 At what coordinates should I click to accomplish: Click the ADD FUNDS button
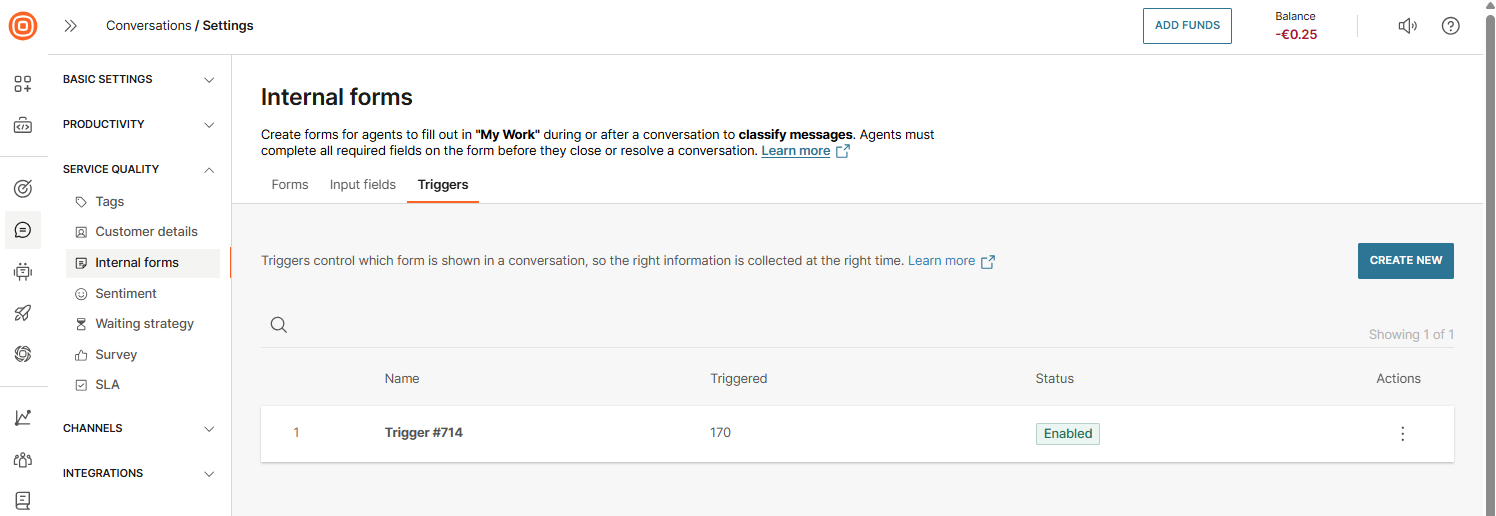point(1187,26)
